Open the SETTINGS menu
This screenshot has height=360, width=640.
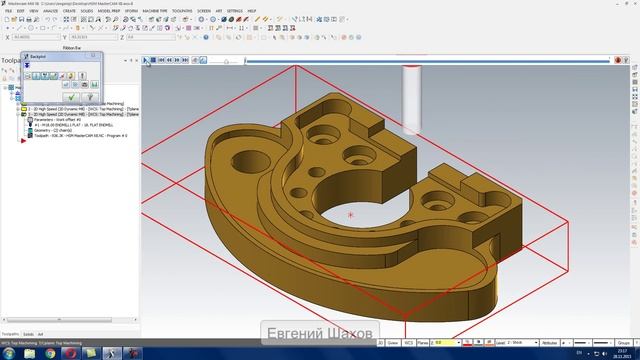point(235,11)
